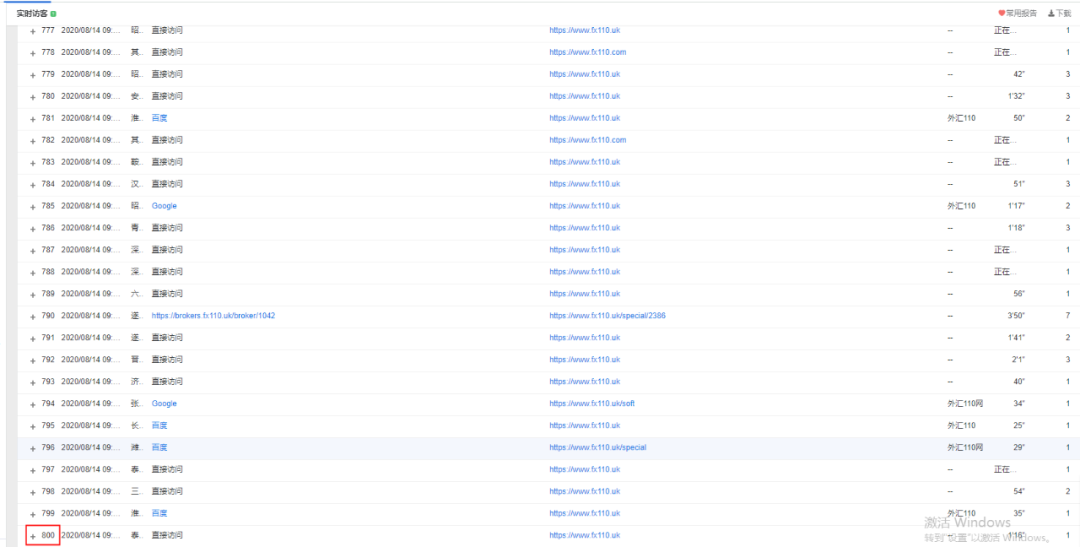The width and height of the screenshot is (1080, 547).
Task: Click plus icon on row 794
Action: (33, 404)
